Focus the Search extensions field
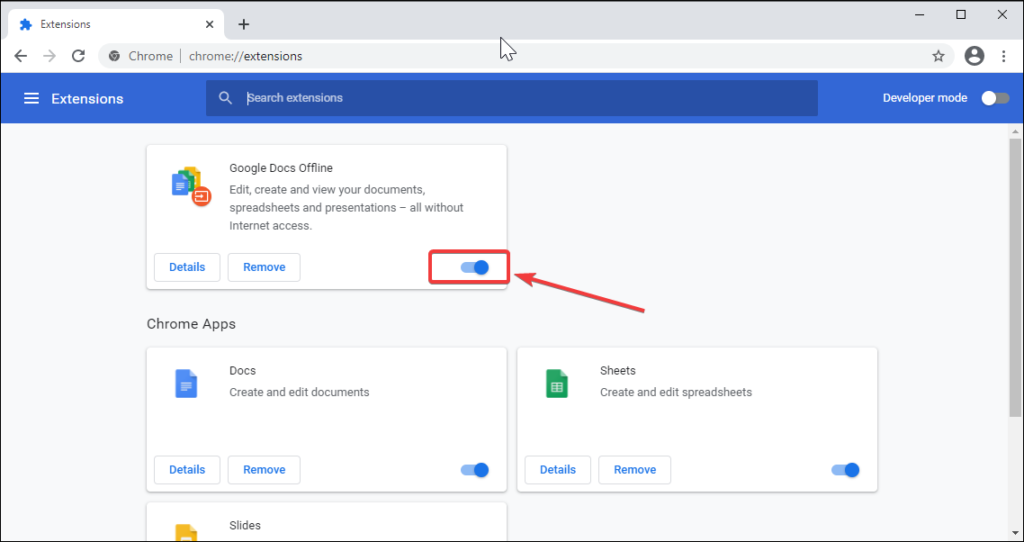 point(512,98)
